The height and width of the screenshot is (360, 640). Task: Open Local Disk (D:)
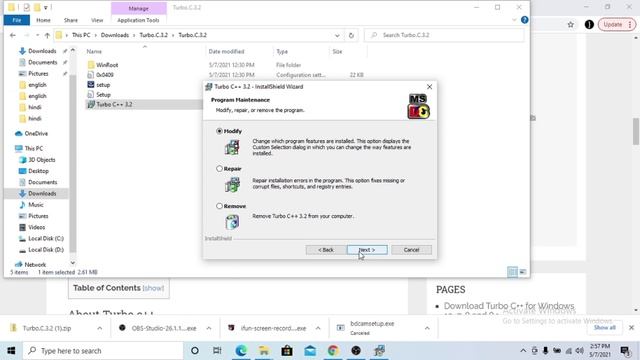(x=46, y=250)
